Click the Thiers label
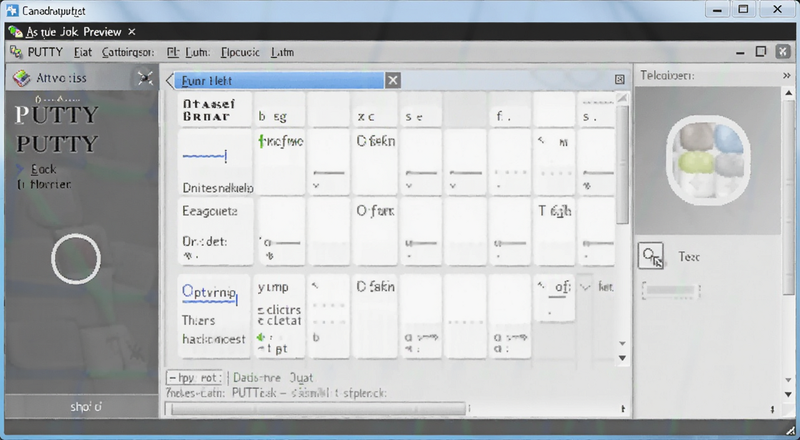 click(x=198, y=321)
